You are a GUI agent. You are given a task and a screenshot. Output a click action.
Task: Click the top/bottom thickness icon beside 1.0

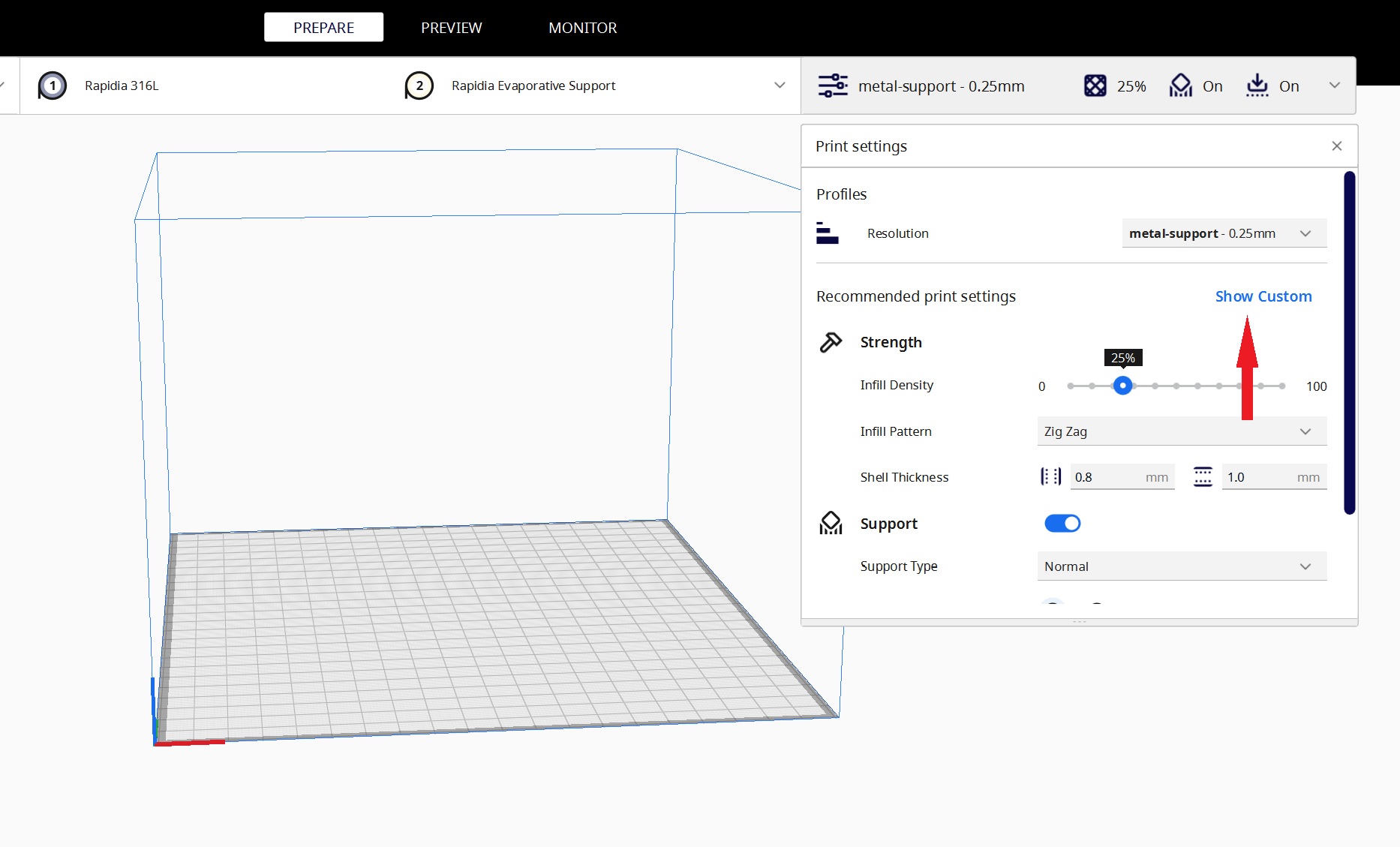pyautogui.click(x=1203, y=477)
